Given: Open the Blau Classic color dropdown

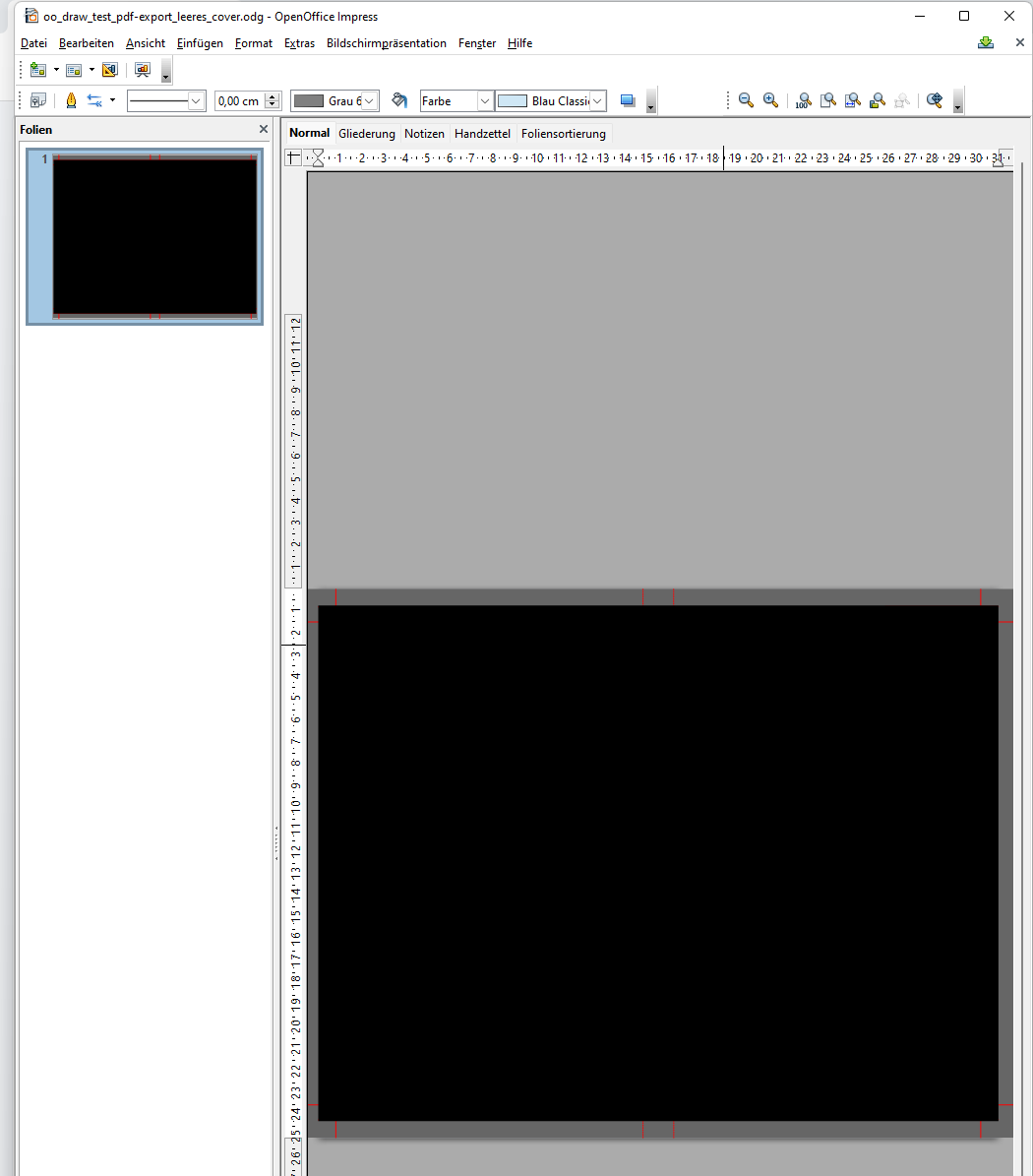Looking at the screenshot, I should 597,100.
